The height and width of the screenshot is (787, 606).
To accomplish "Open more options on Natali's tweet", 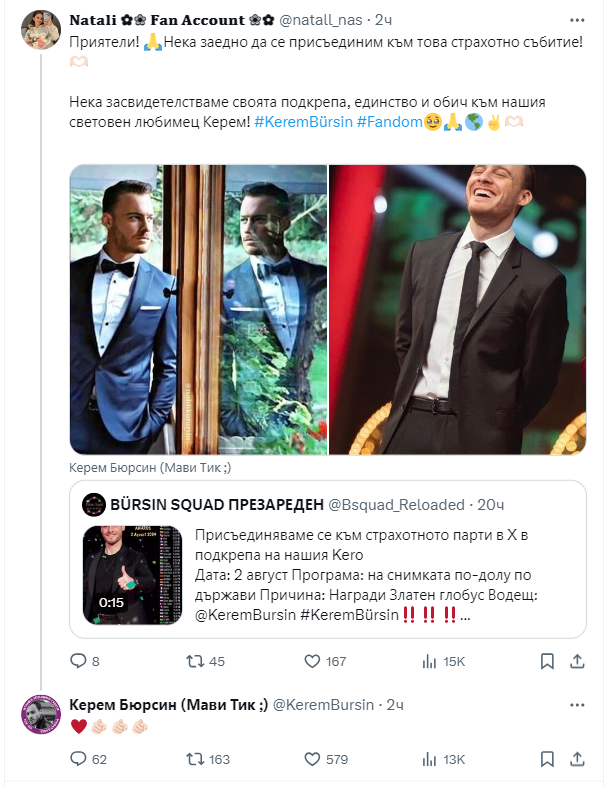I will point(578,20).
